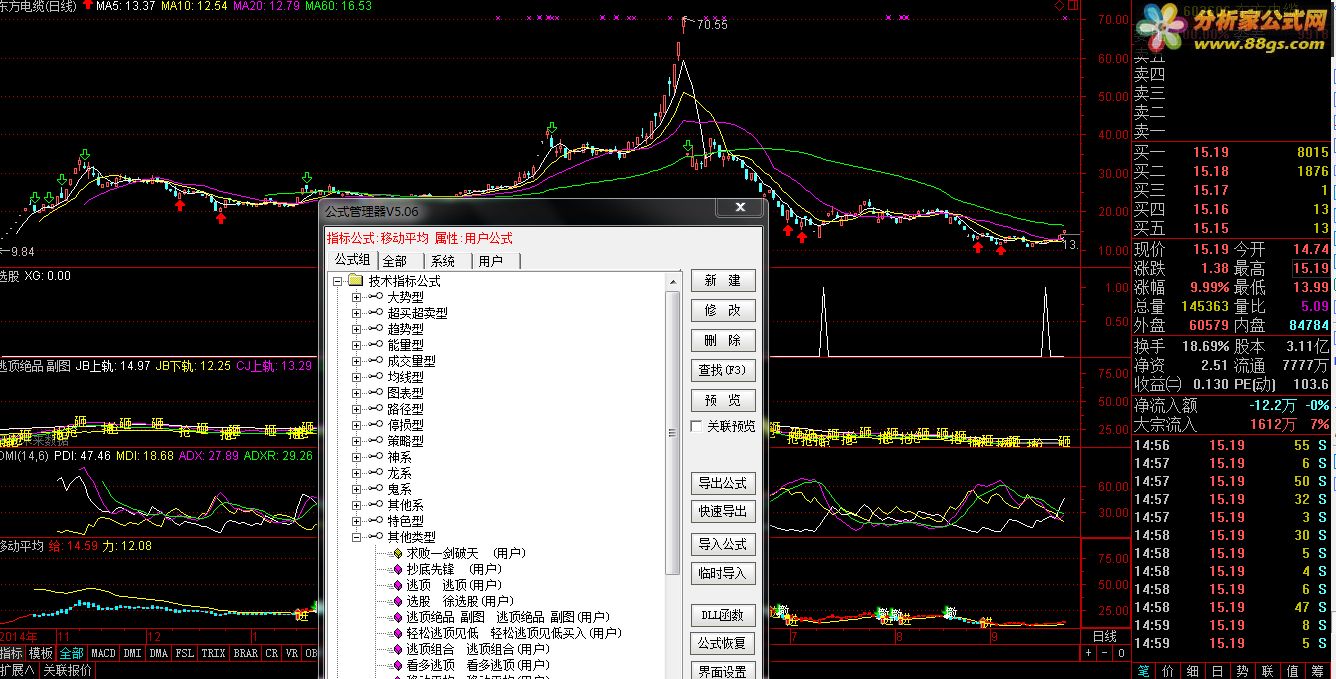Select the MACD indicator tab

click(103, 653)
